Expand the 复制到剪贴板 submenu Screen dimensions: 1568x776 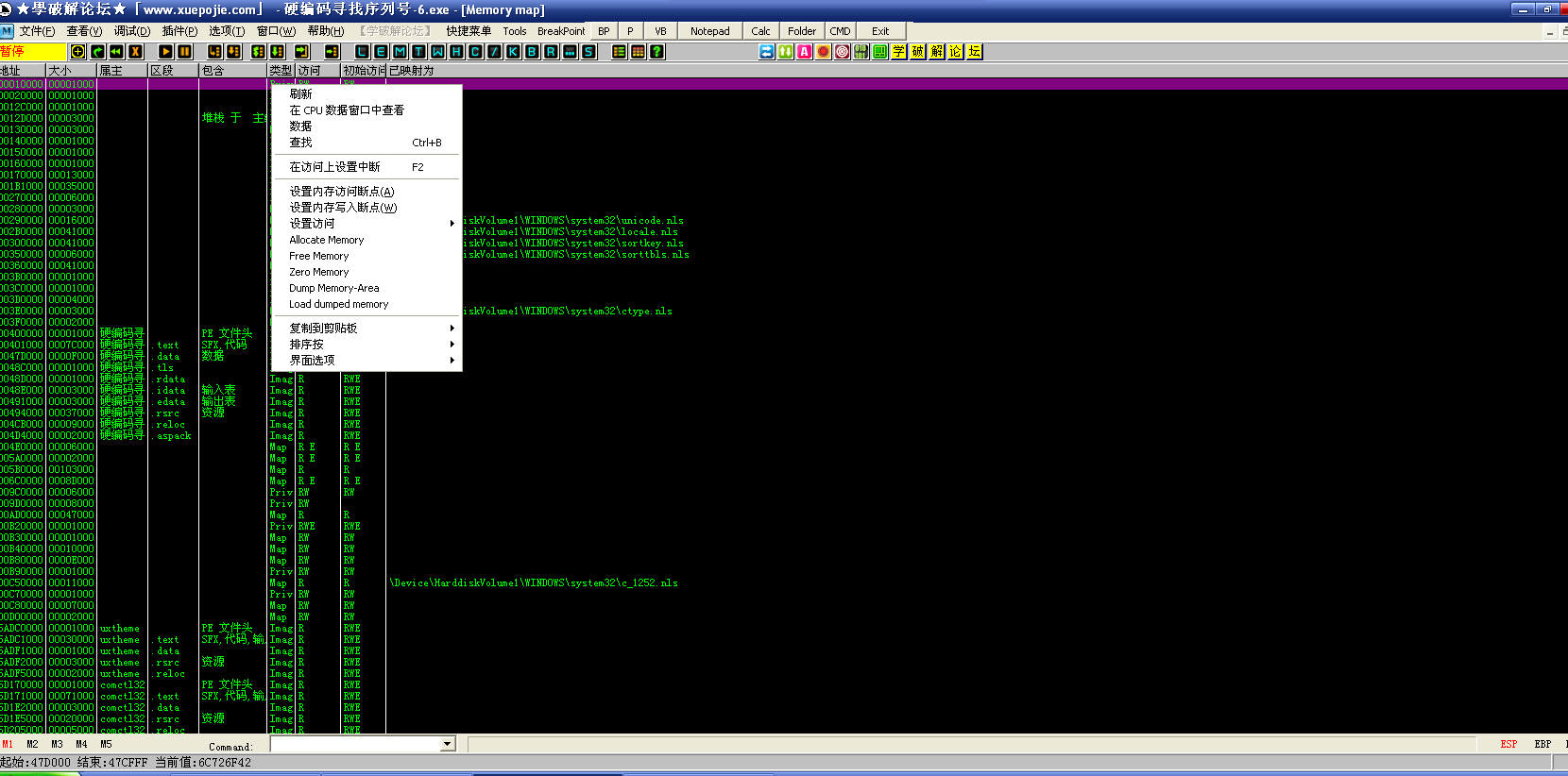coord(366,329)
